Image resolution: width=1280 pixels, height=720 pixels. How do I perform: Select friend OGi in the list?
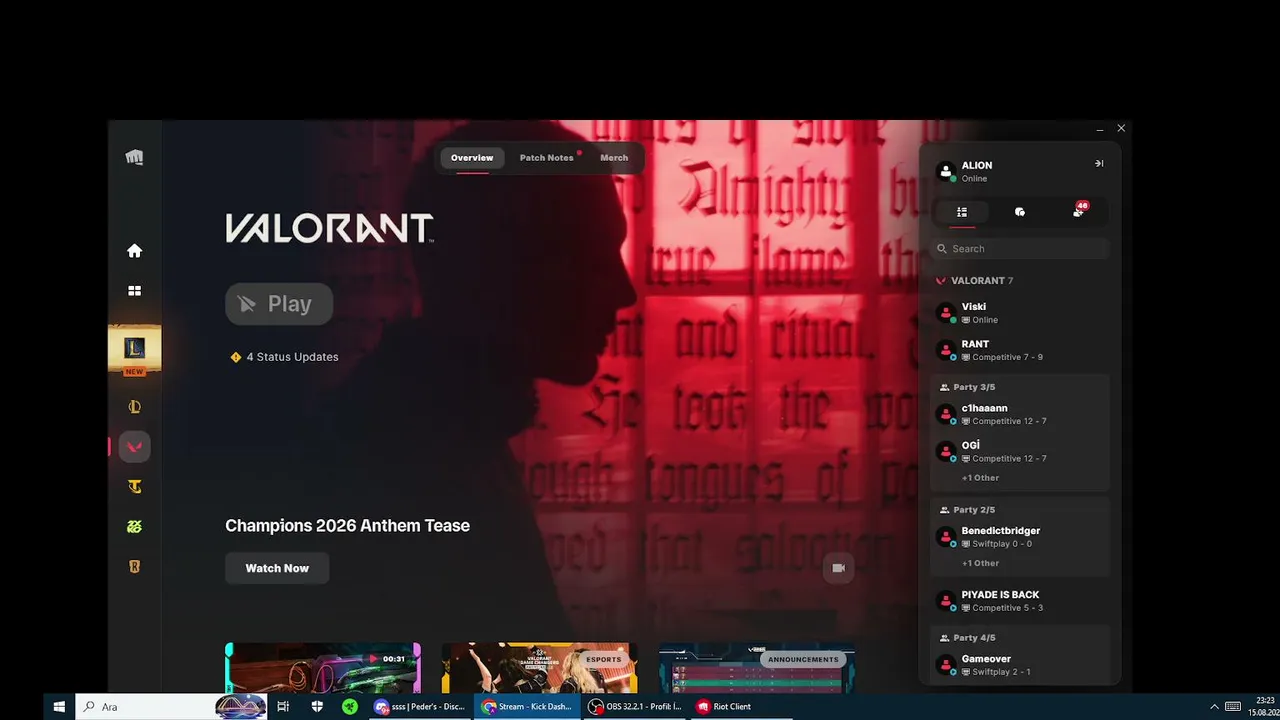pyautogui.click(x=1020, y=451)
